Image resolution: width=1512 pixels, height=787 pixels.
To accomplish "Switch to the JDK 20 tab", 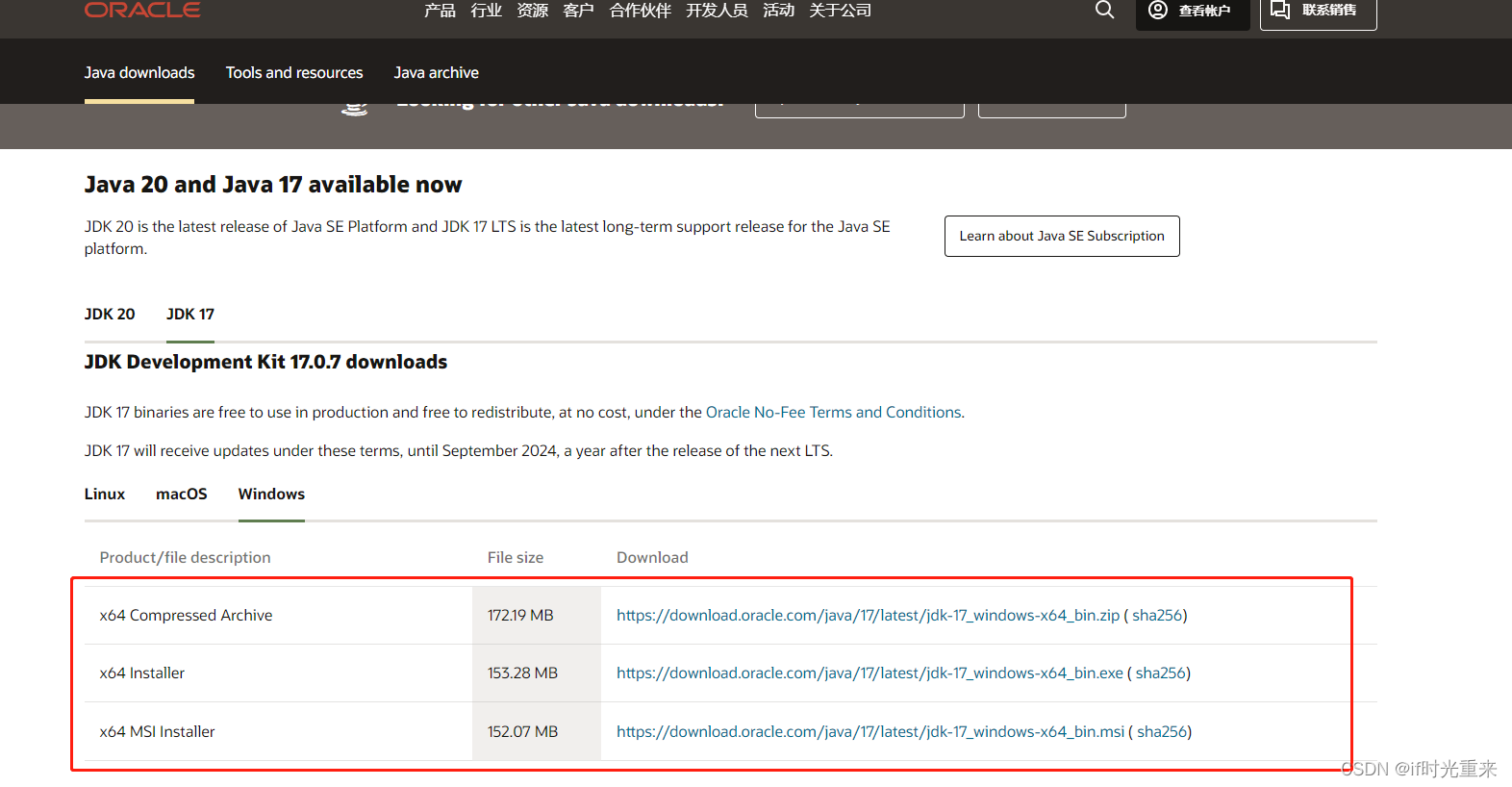I will tap(110, 315).
